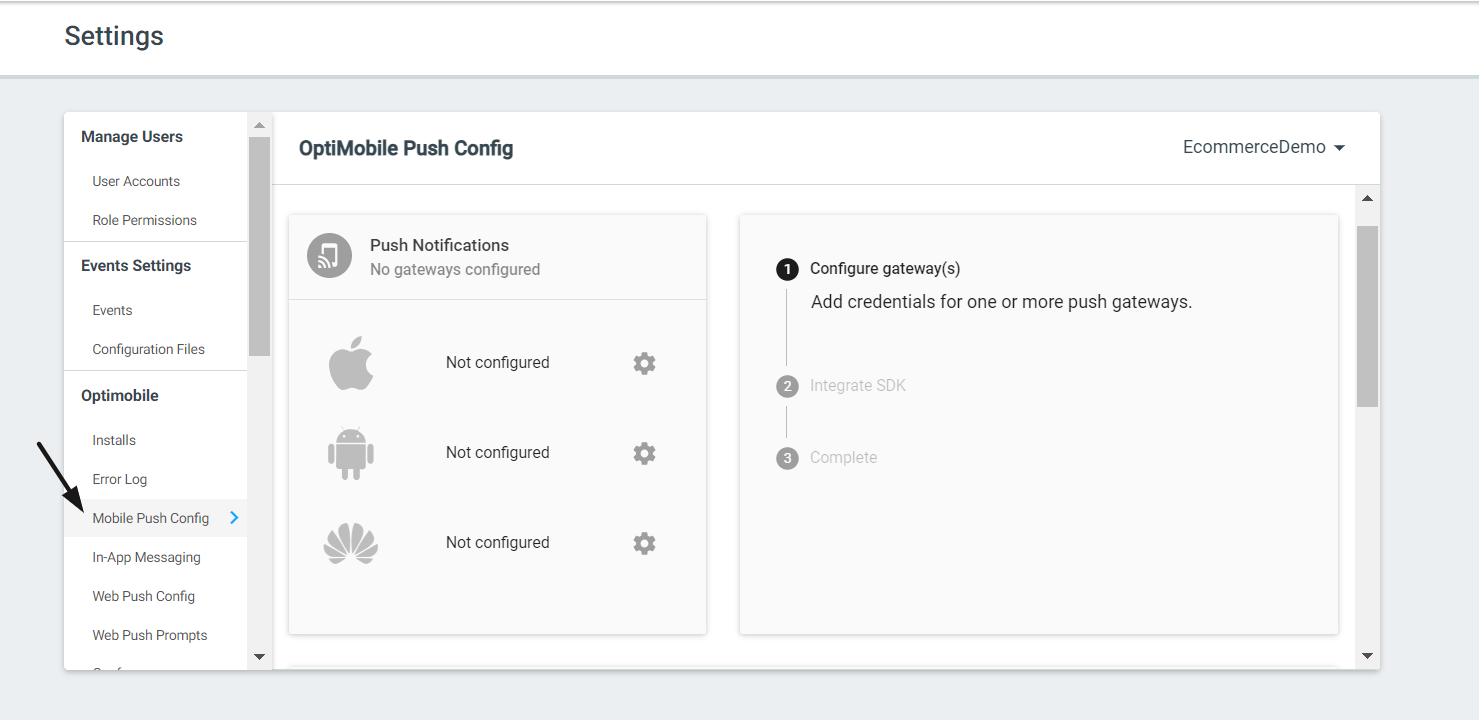
Task: Click Apple row 'Not configured' text
Action: [x=497, y=363]
